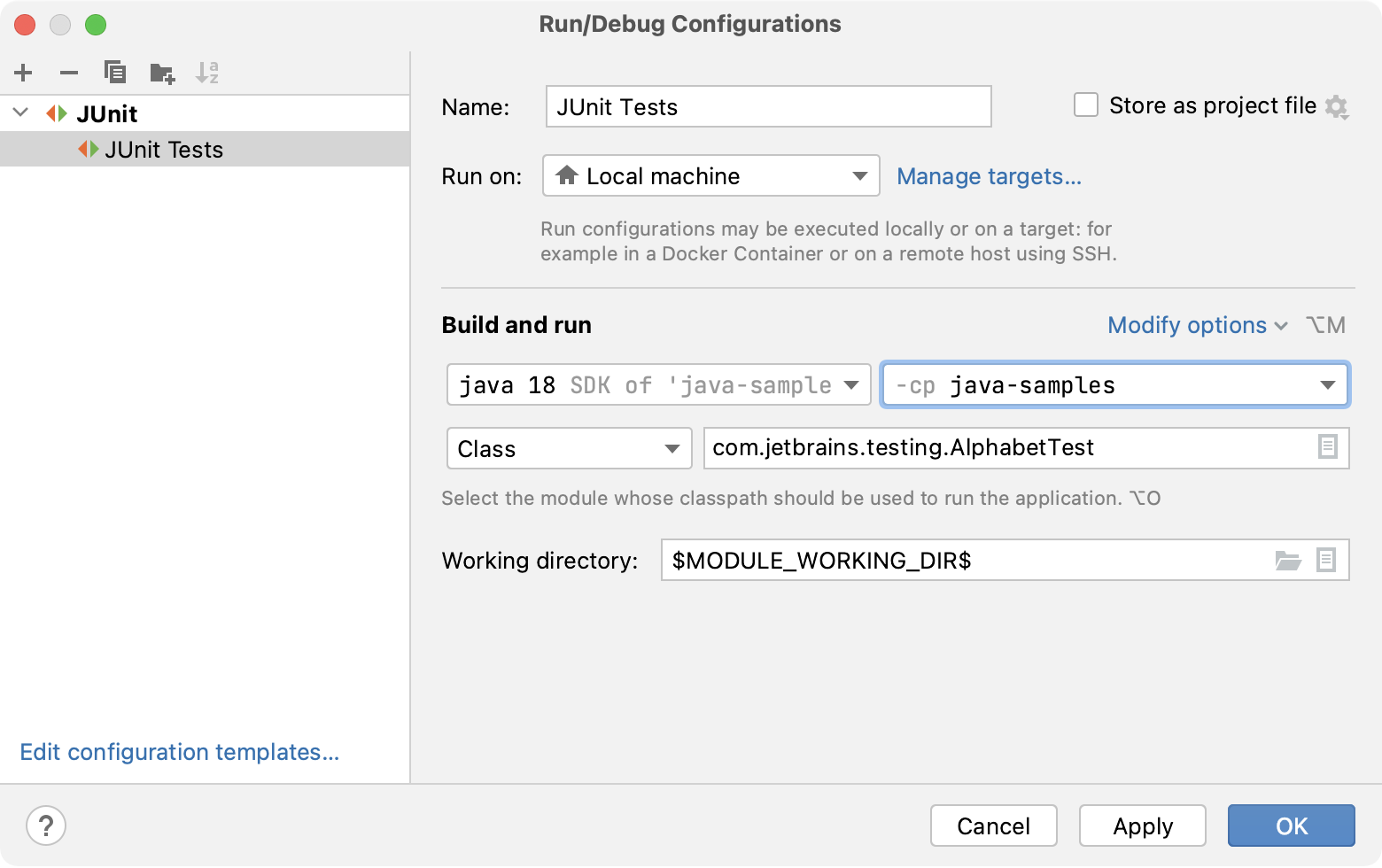Screen dimensions: 1382x868
Task: Enable Store as project file checkbox
Action: (1086, 105)
